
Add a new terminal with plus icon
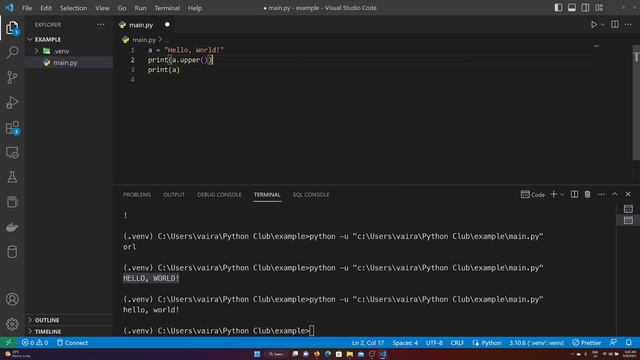[x=554, y=195]
